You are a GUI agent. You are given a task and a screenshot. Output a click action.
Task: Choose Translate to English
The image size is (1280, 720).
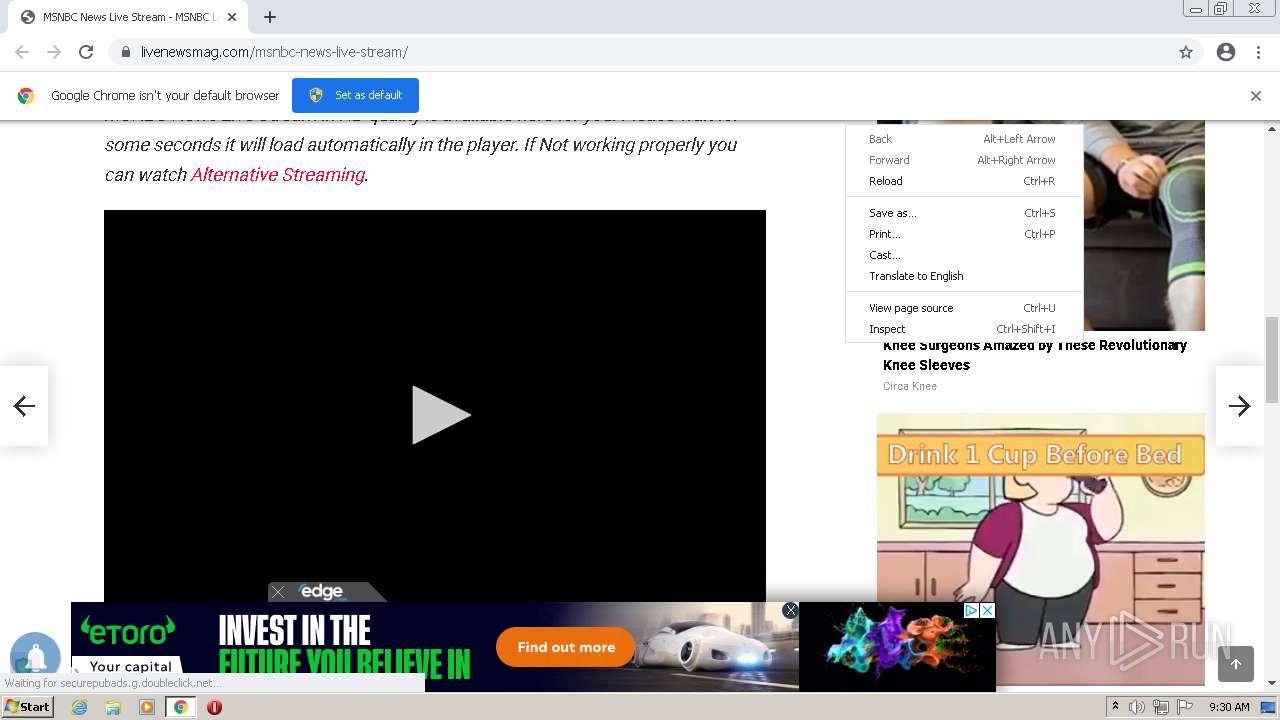(x=964, y=276)
